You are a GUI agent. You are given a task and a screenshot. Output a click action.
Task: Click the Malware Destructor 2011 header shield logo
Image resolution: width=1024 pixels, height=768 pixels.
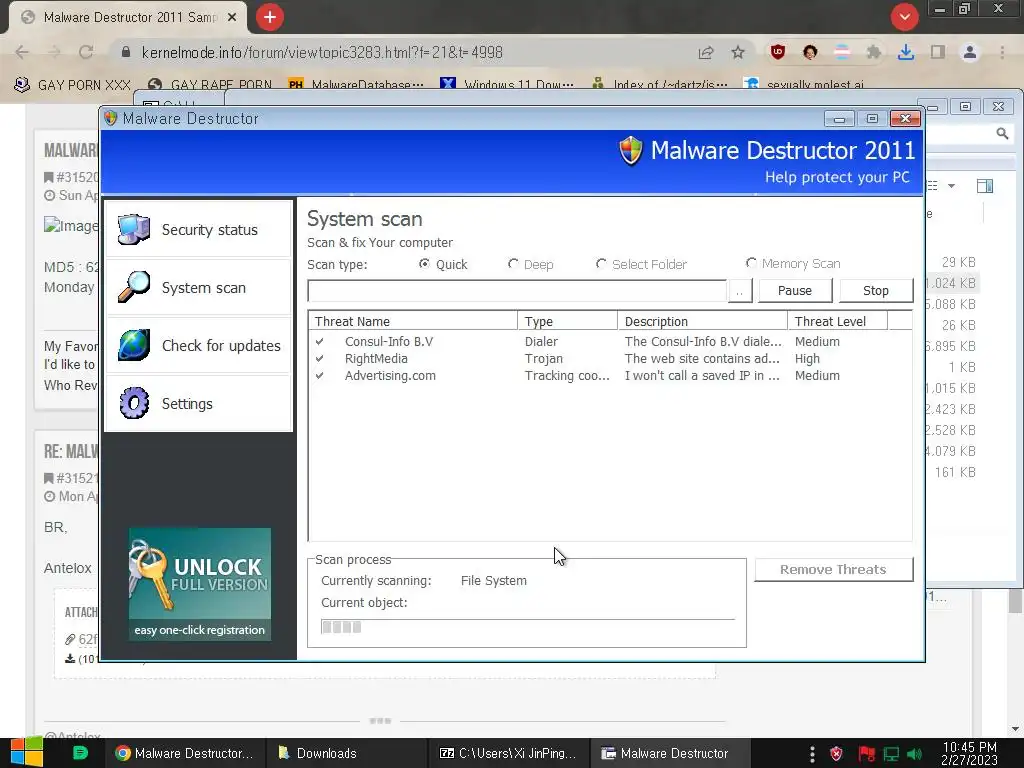[631, 151]
